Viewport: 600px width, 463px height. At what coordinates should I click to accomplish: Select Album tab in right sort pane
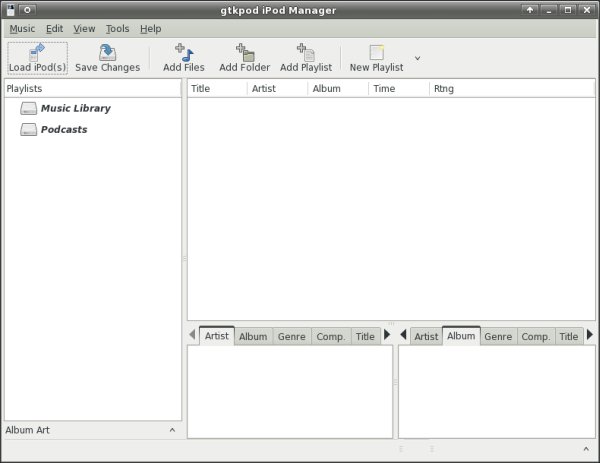pyautogui.click(x=461, y=336)
